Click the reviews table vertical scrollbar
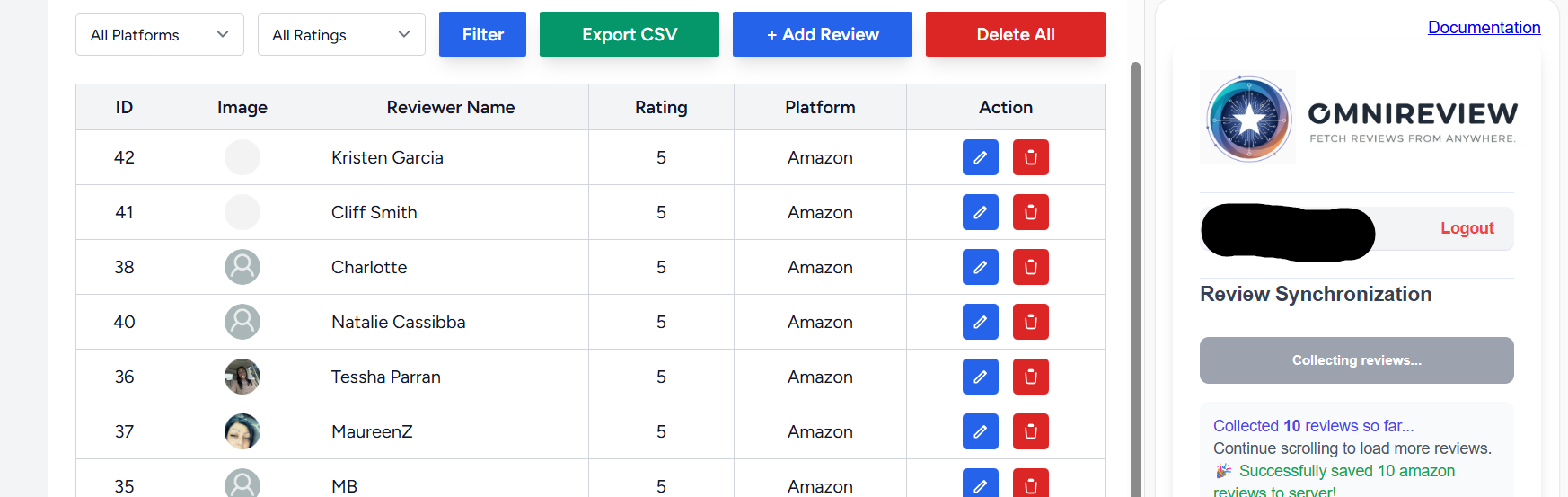 [1135, 270]
